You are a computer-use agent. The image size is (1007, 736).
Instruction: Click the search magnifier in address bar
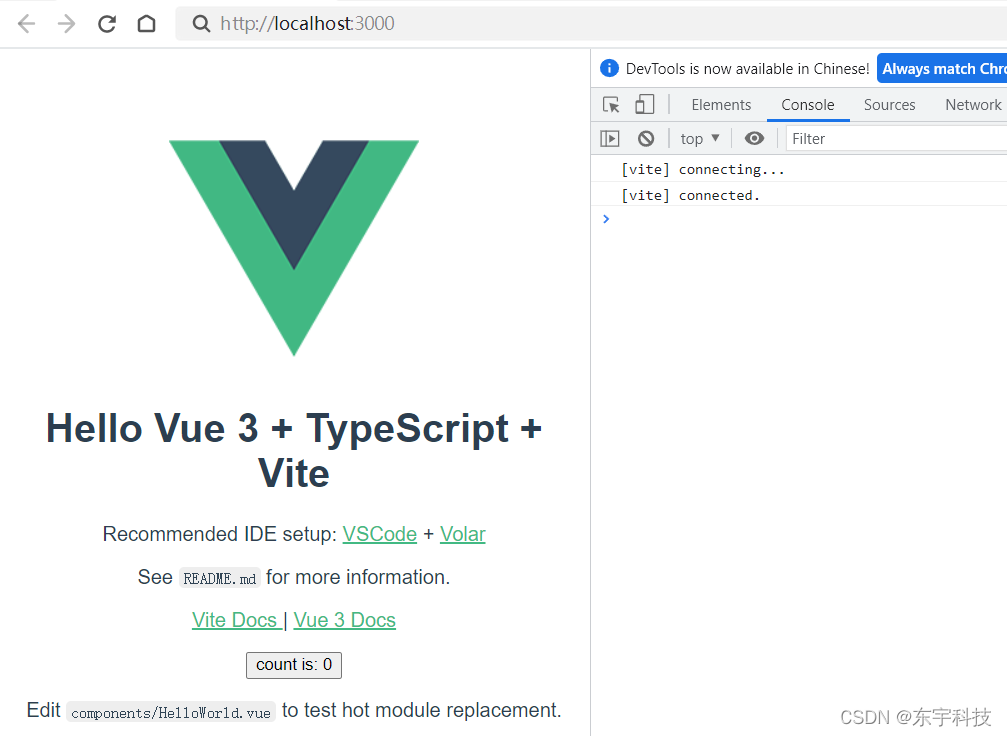click(x=201, y=24)
